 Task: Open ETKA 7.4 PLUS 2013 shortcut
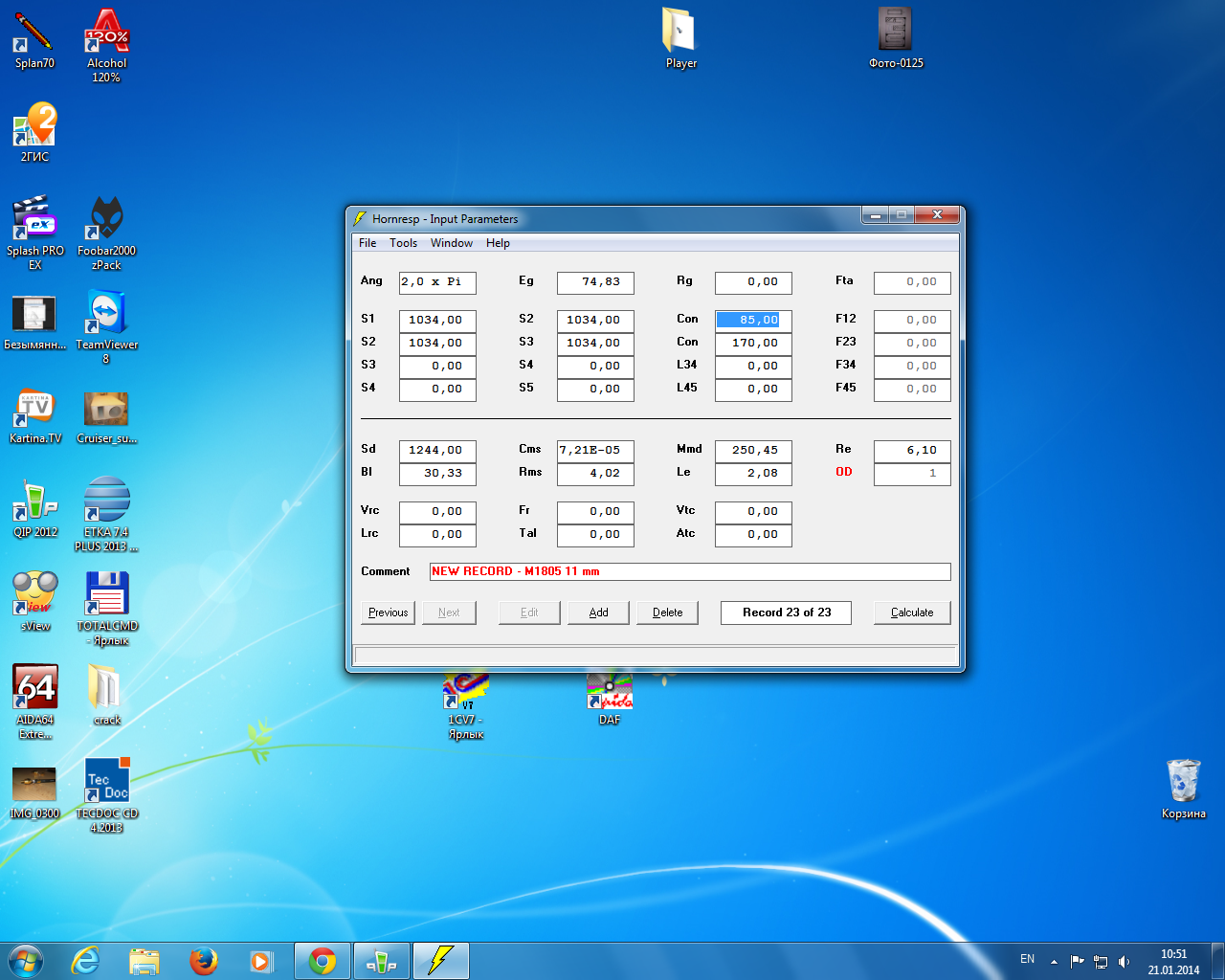(106, 515)
